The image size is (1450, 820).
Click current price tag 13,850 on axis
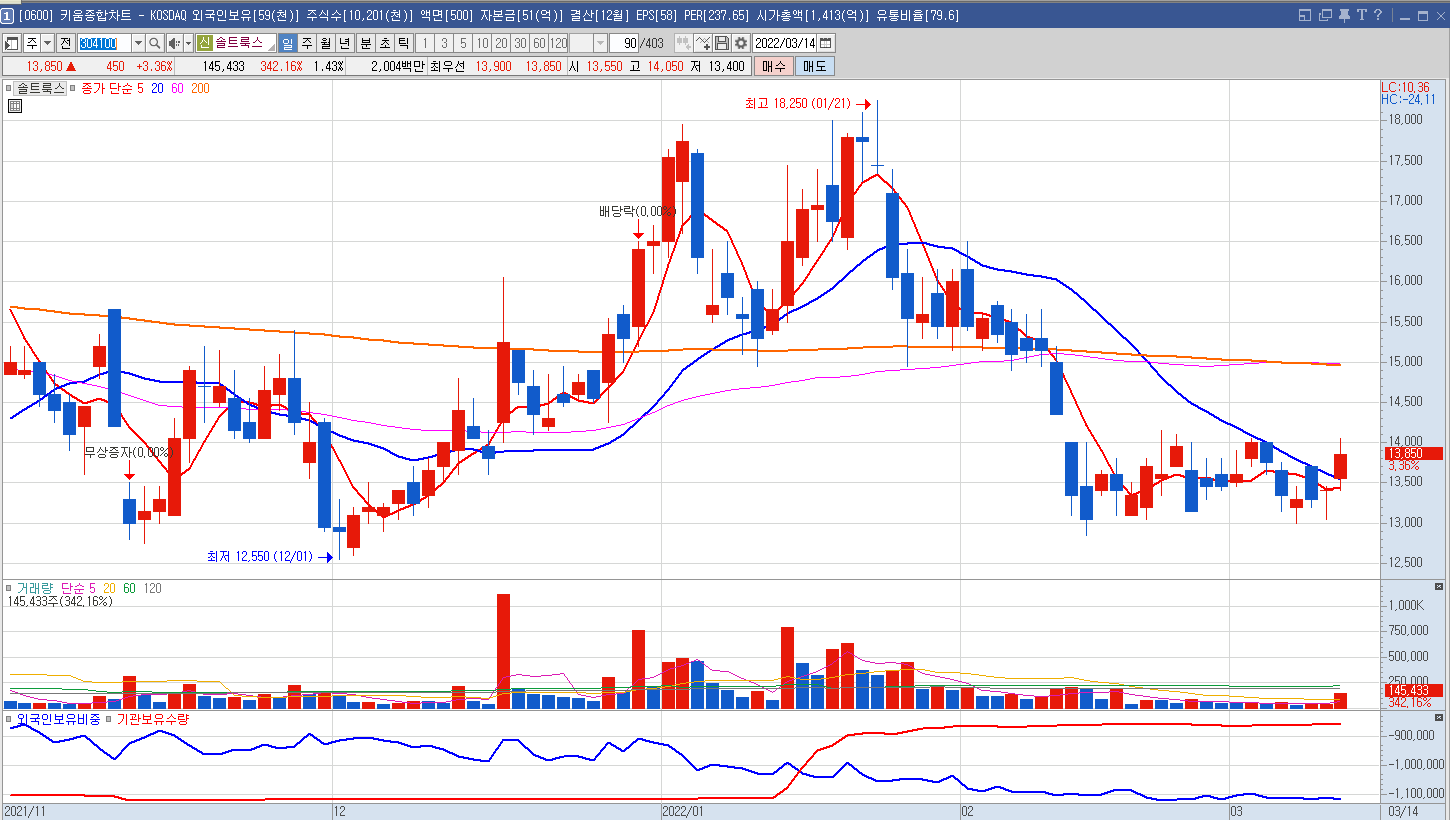point(1413,453)
